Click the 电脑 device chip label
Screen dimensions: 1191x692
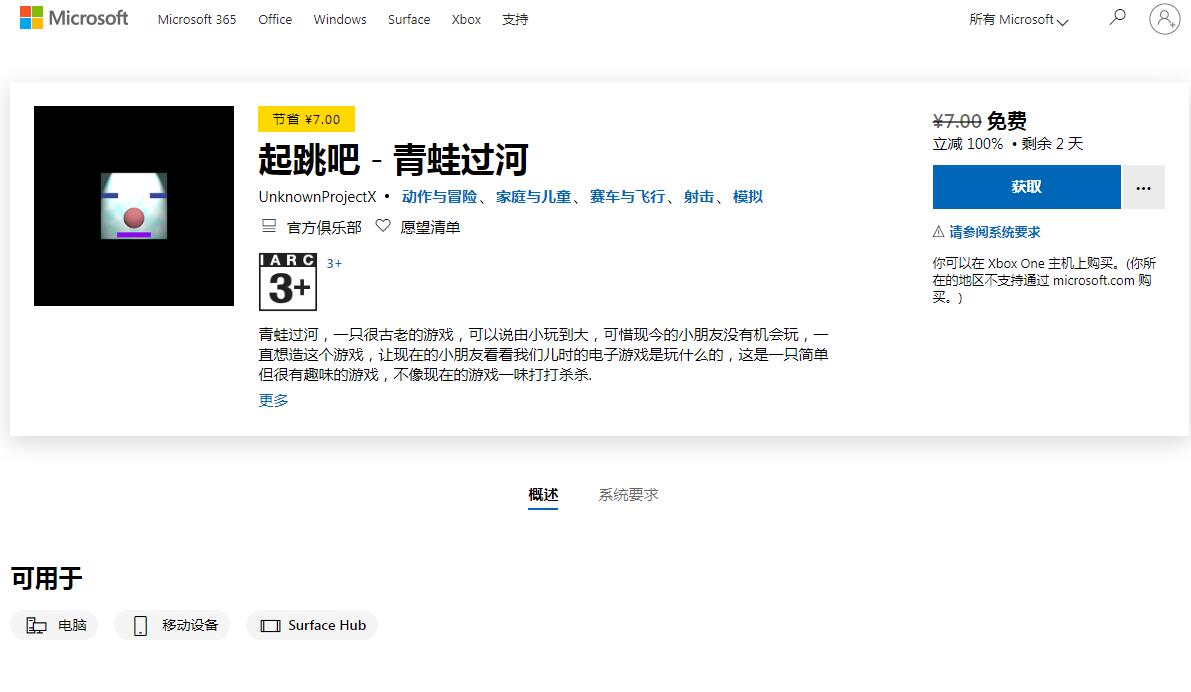pos(72,625)
